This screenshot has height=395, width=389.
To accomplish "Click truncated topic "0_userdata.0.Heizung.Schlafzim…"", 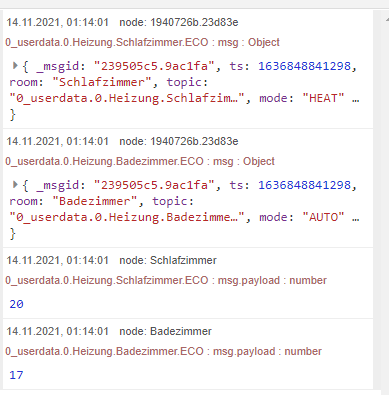I will point(127,98).
